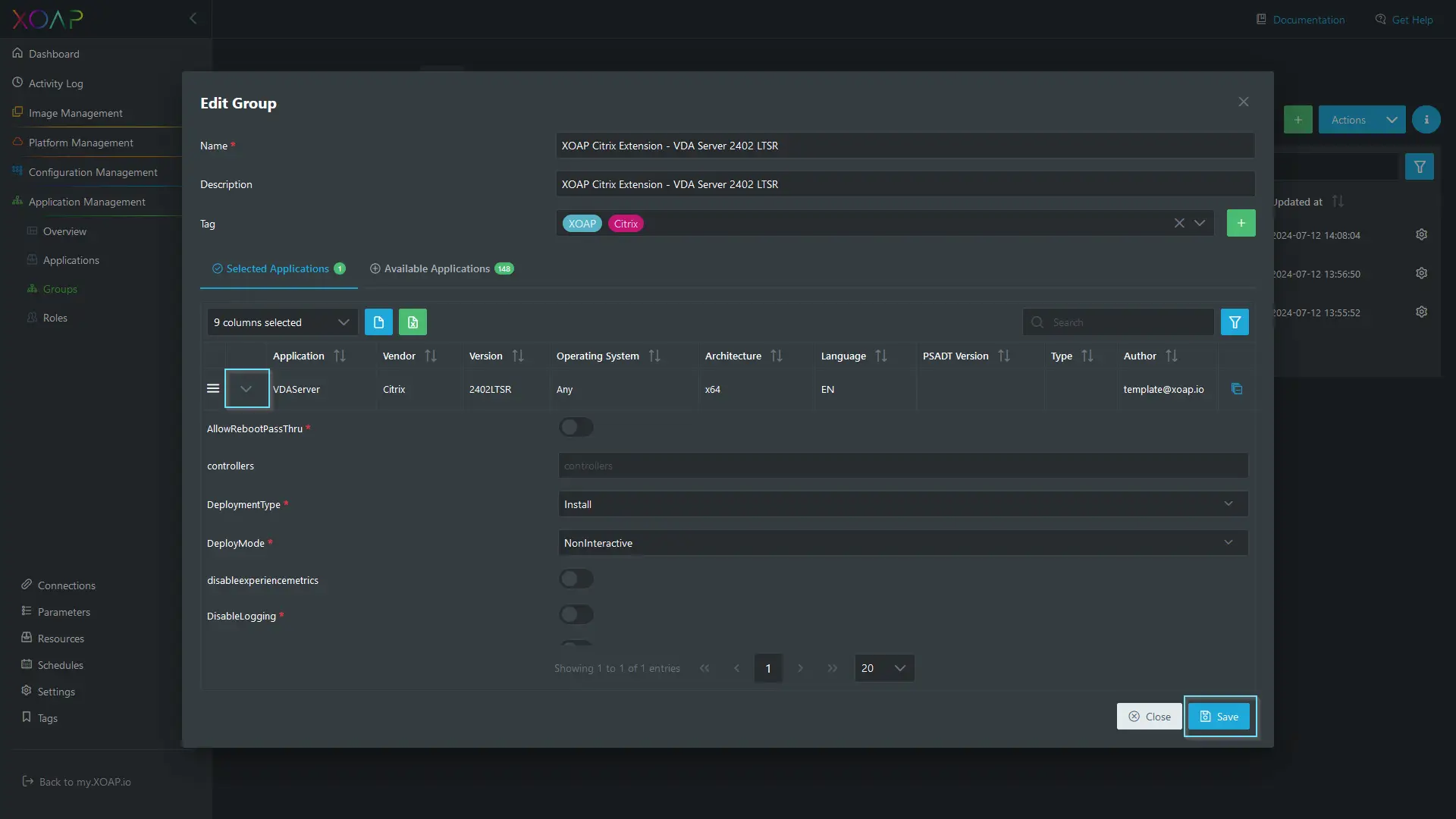
Task: Open background groups list filter icon
Action: 1420,167
